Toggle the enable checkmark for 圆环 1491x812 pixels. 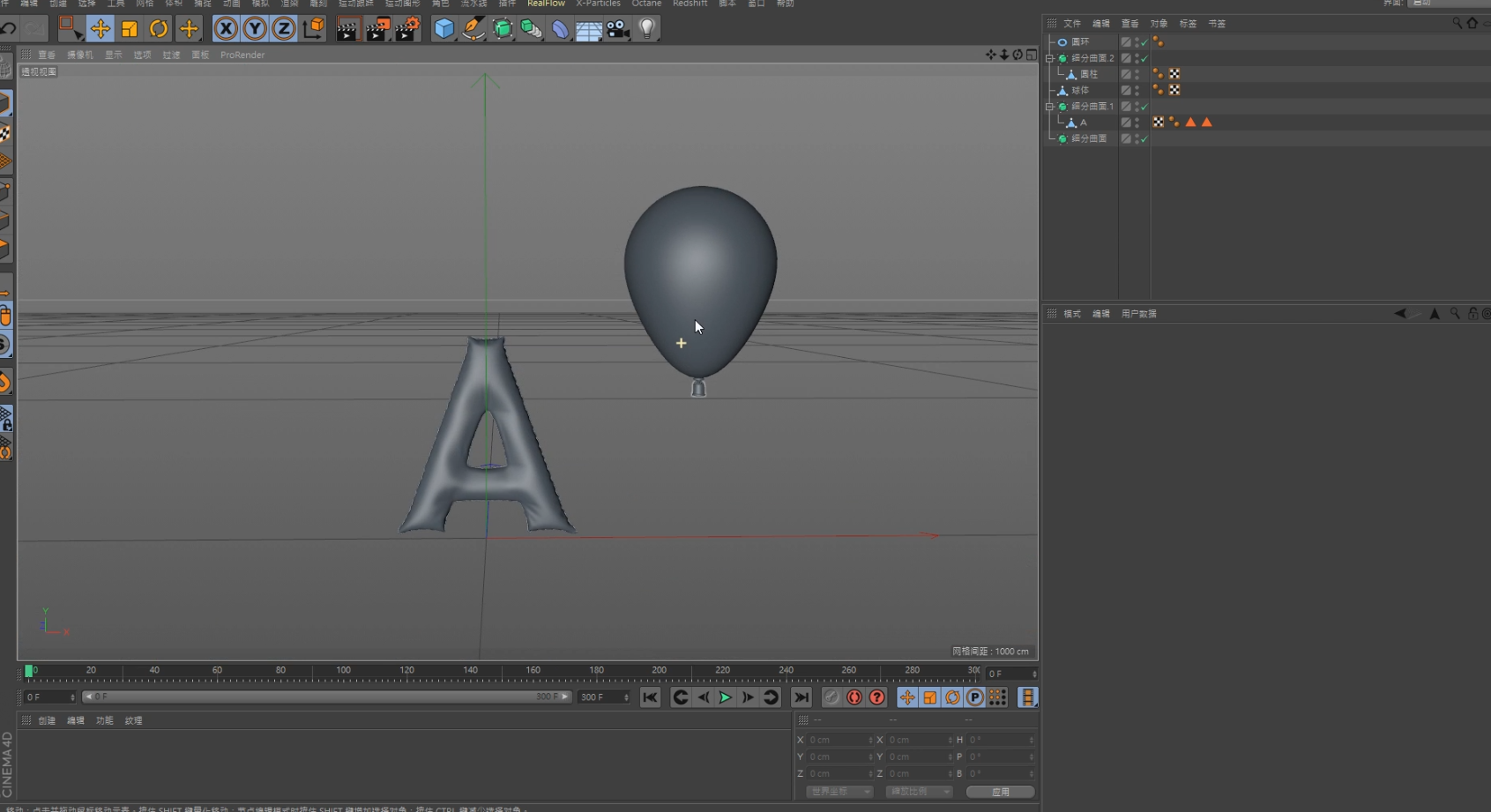1144,42
